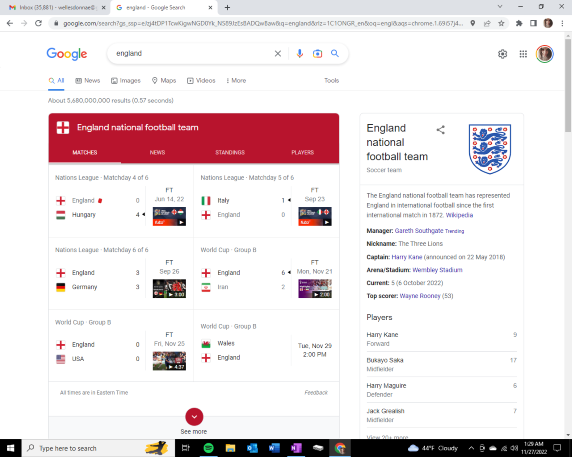Open the STANDINGS tab of the England card
Screen dimensions: 572x457
click(x=230, y=152)
